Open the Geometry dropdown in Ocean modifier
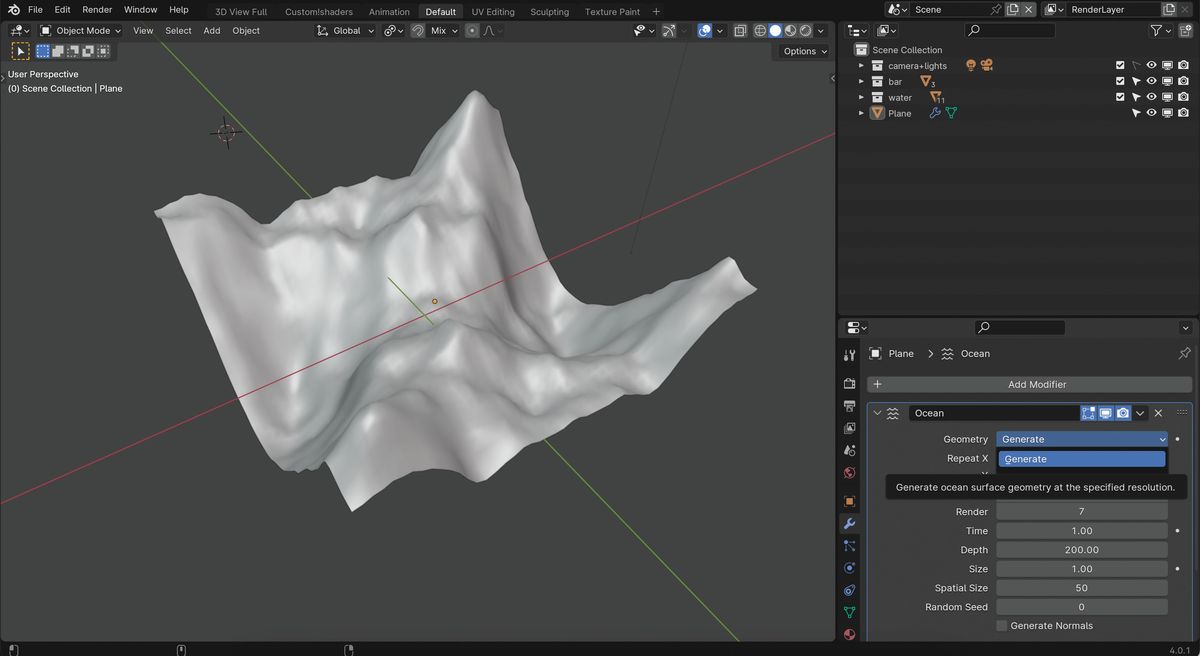Viewport: 1200px width, 656px height. click(x=1081, y=439)
